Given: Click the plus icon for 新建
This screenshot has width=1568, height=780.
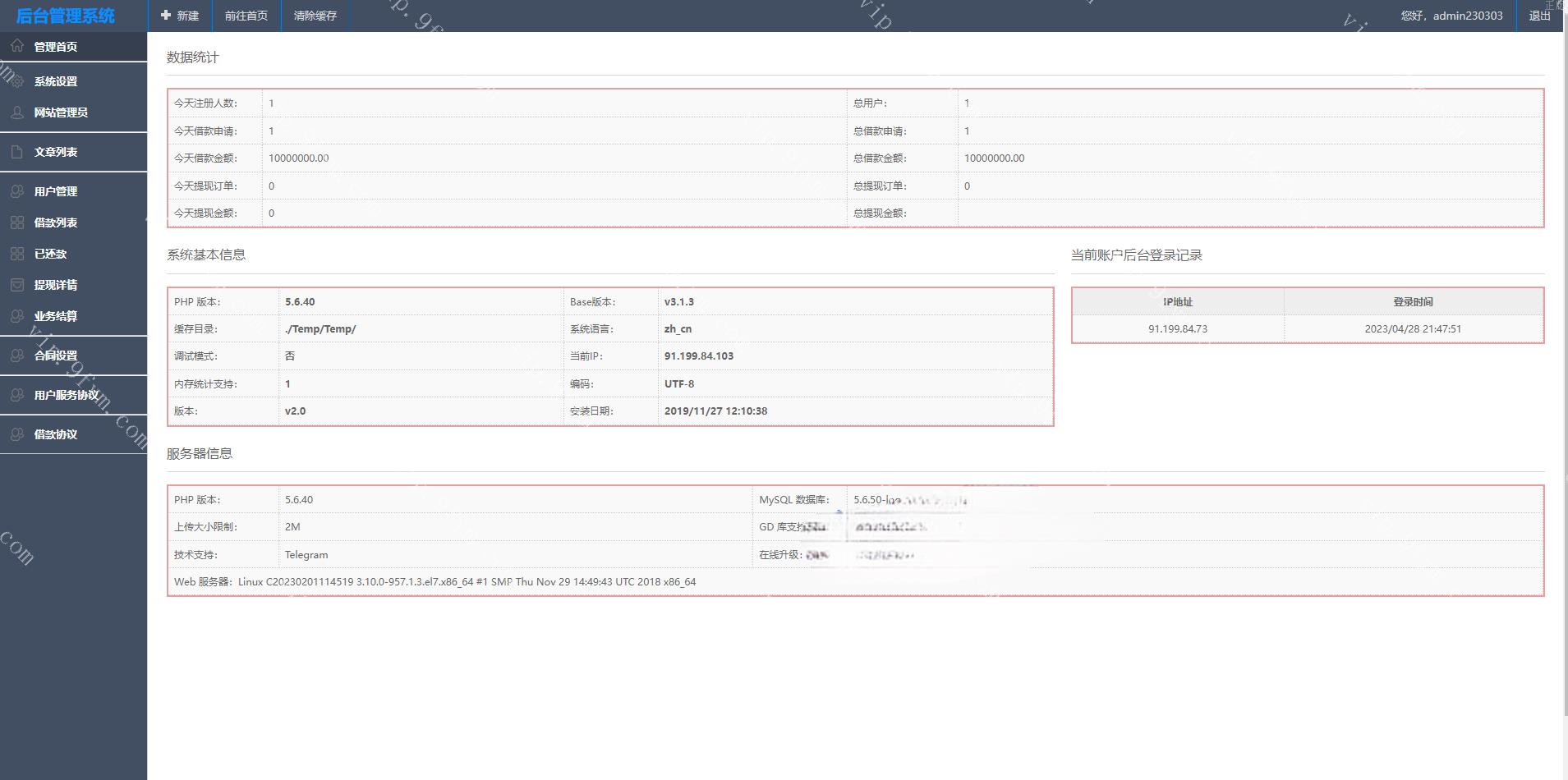Looking at the screenshot, I should tap(166, 16).
